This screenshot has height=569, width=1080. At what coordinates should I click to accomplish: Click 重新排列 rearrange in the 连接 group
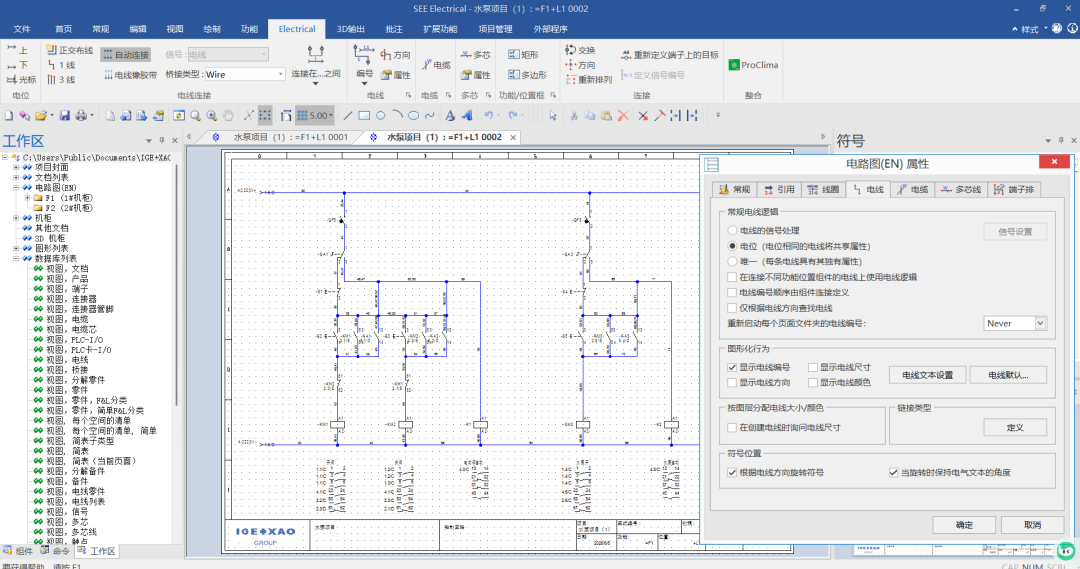tap(588, 79)
